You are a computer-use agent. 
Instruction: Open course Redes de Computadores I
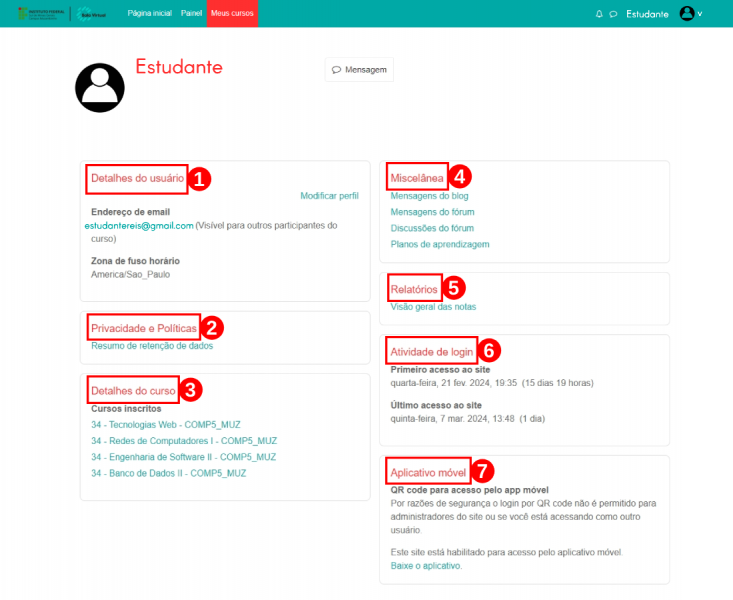tap(184, 441)
